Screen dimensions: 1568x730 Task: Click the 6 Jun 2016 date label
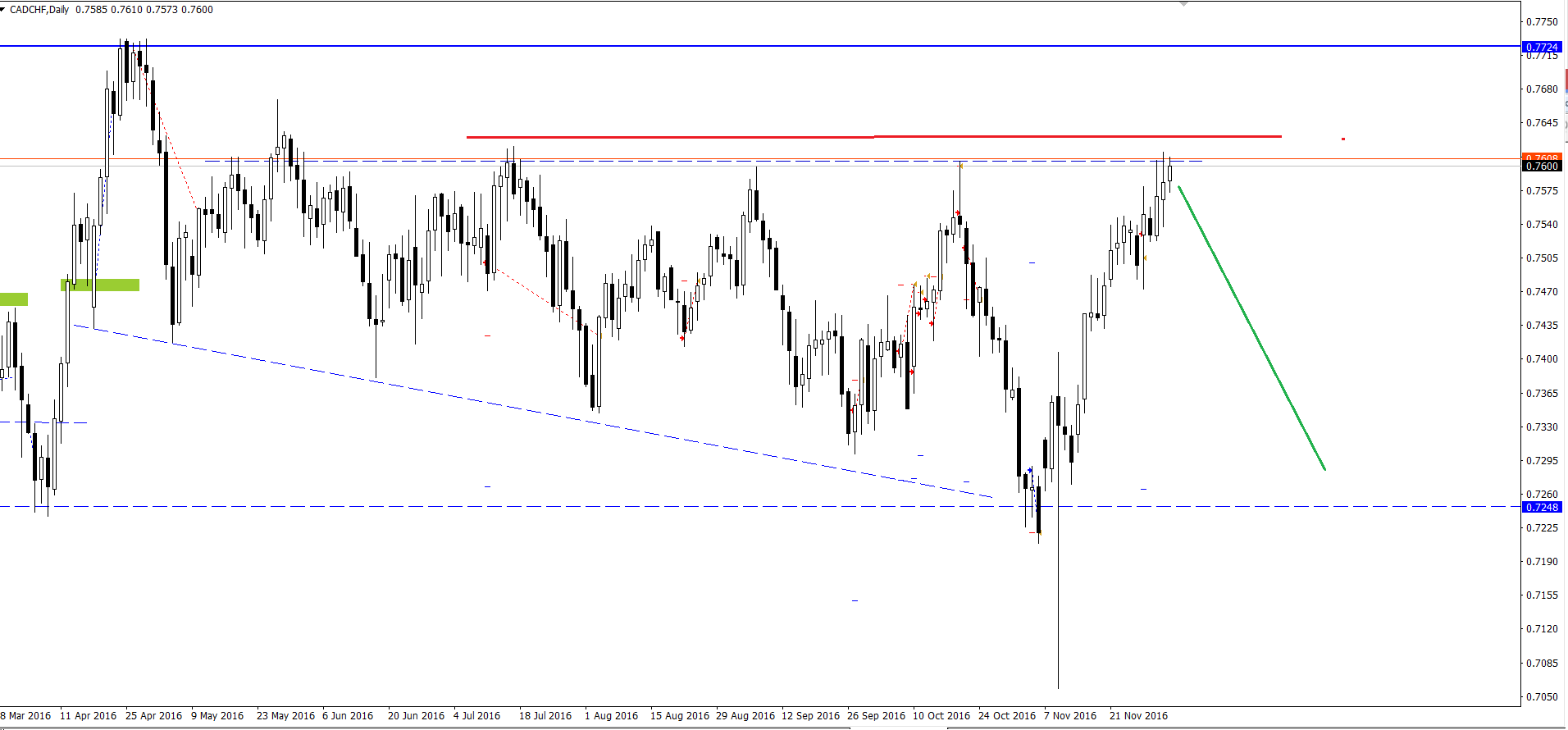point(348,715)
